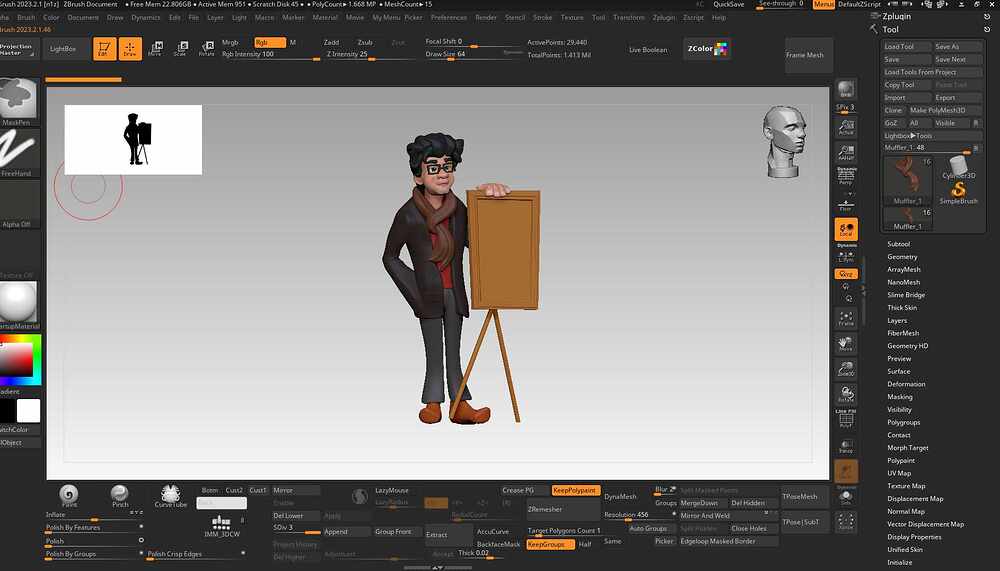Select the Cylinder3D tool thumbnail
Viewport: 1000px width, 571px height.
click(x=958, y=167)
